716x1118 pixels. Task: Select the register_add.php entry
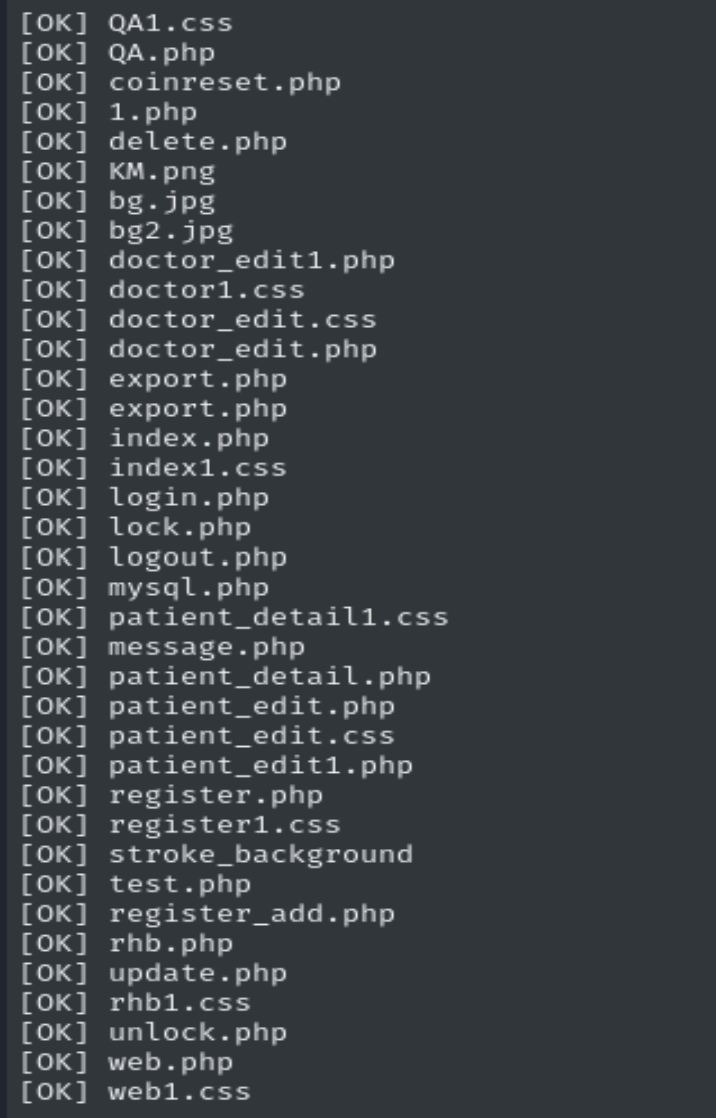tap(251, 914)
